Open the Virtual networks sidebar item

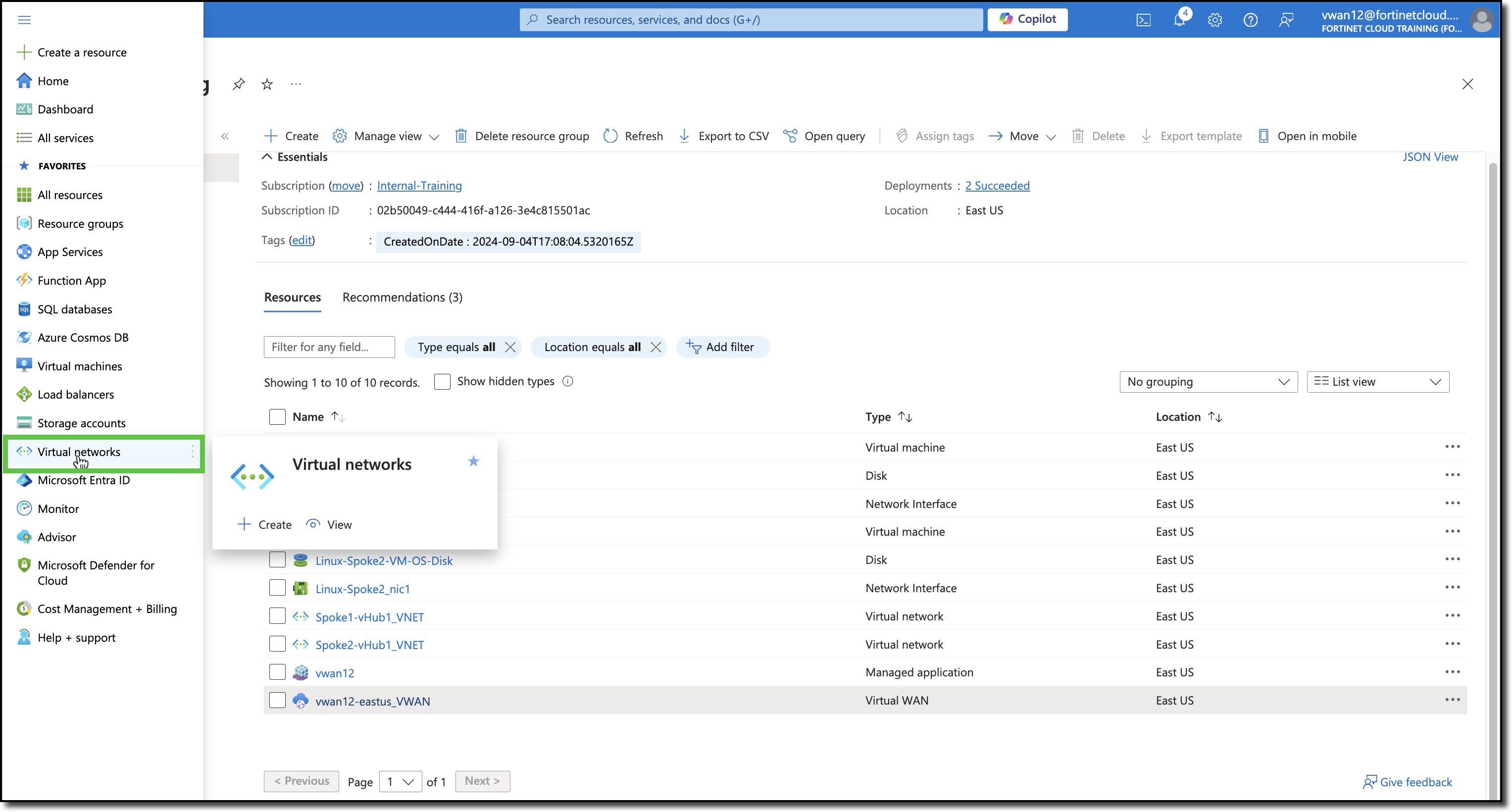[103, 452]
